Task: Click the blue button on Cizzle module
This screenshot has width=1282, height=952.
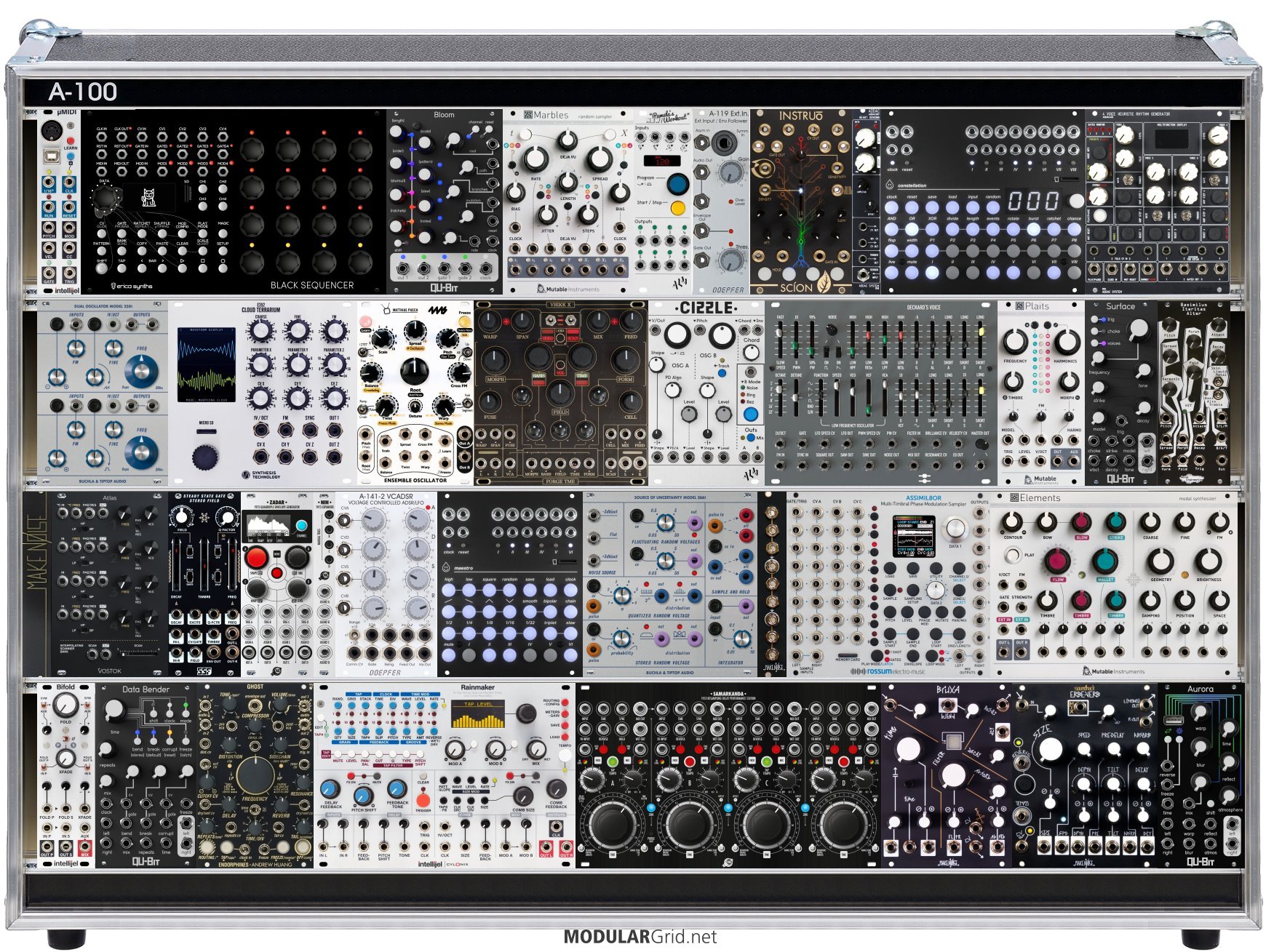Action: pos(749,414)
